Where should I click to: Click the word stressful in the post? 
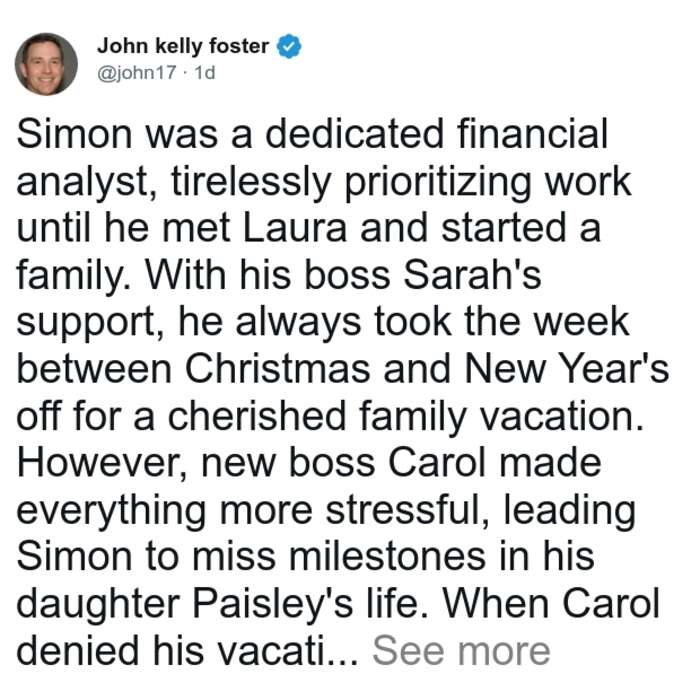coord(406,510)
